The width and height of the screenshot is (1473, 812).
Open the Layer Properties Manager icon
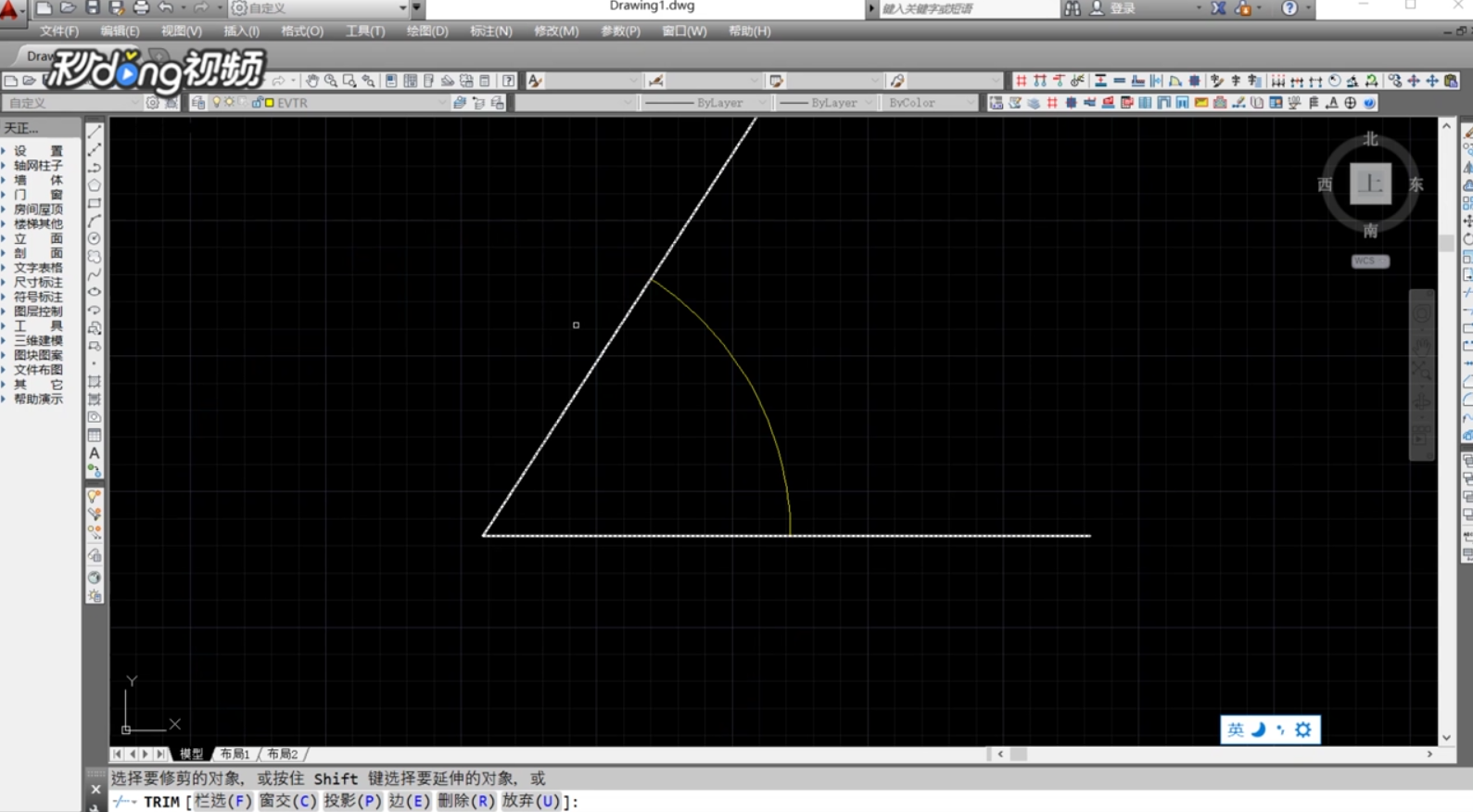click(x=198, y=103)
